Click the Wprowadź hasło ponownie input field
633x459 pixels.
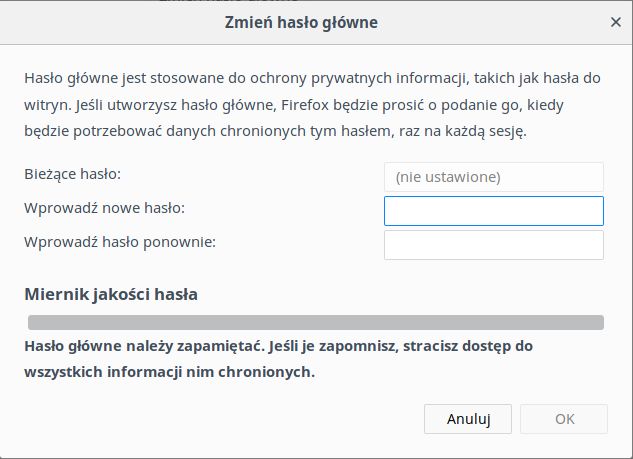pos(493,245)
